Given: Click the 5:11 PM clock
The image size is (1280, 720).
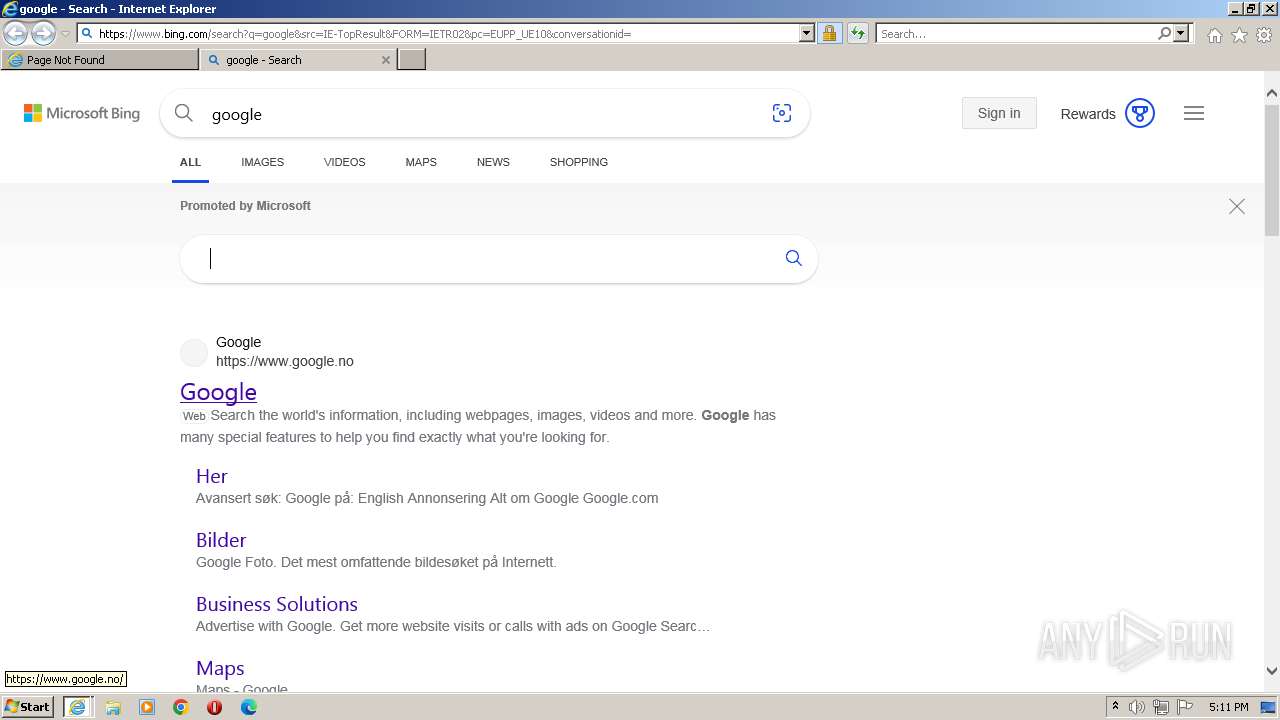Looking at the screenshot, I should [1228, 707].
